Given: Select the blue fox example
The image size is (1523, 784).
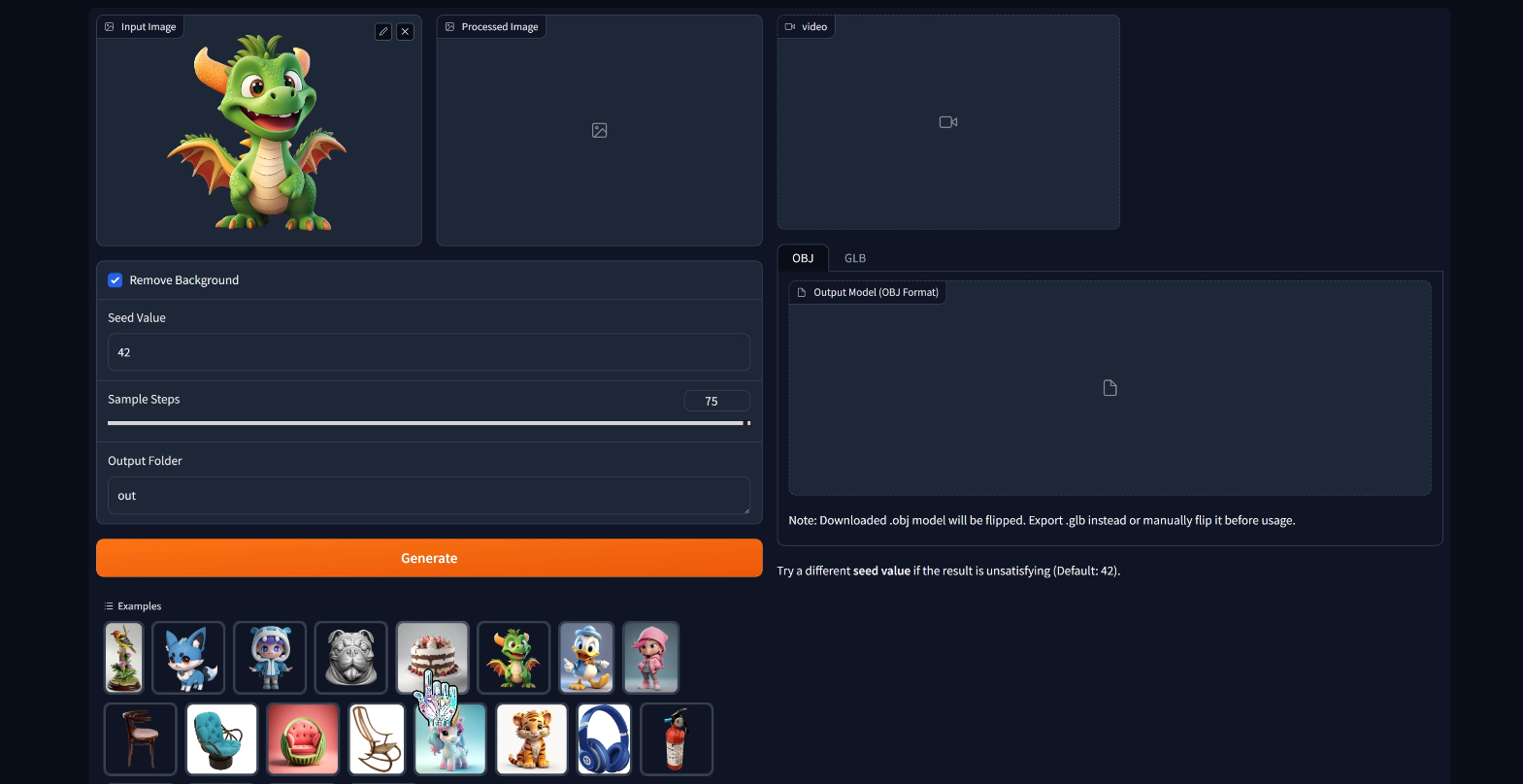Looking at the screenshot, I should [x=188, y=658].
